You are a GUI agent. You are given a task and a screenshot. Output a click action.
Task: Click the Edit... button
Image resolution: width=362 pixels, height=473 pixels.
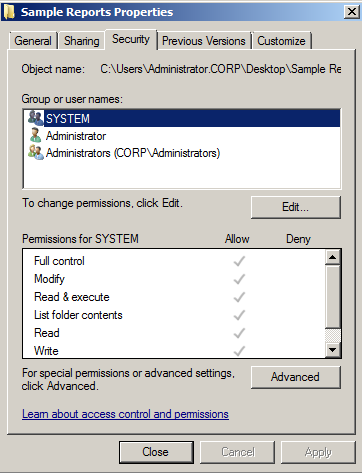[296, 207]
